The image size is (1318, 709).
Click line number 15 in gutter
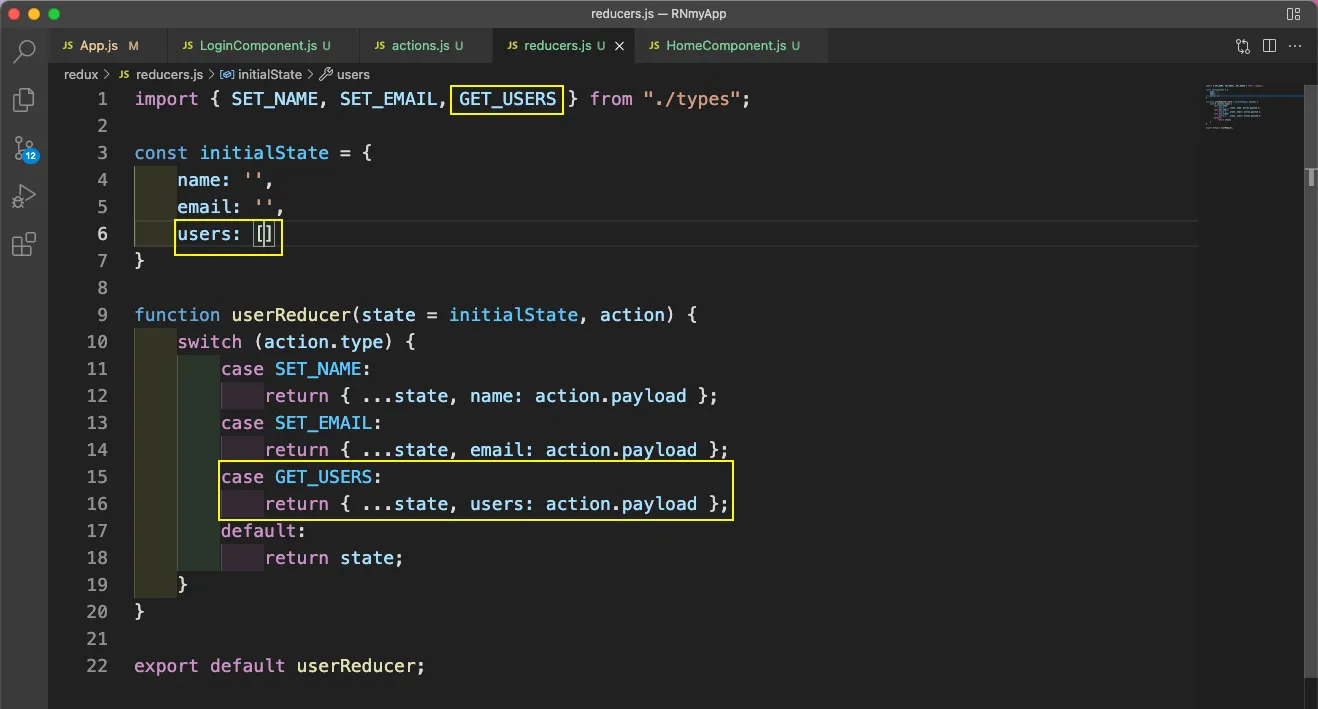96,477
